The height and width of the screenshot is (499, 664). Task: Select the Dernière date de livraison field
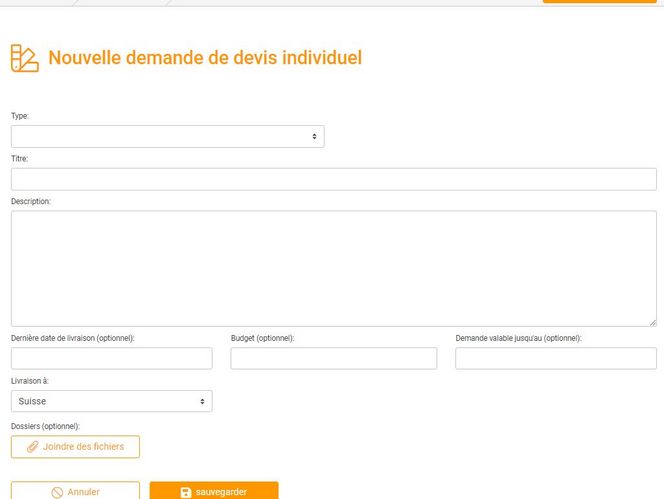coord(111,358)
